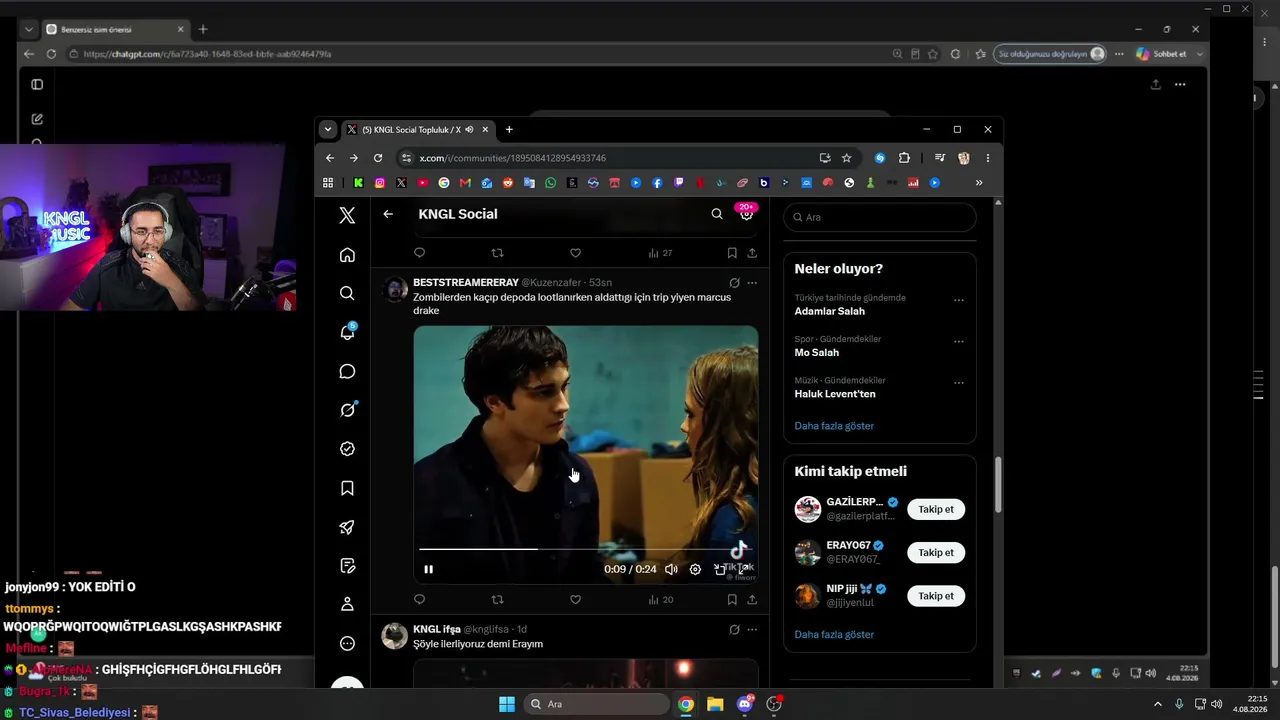Share the BESTSTREAMERERAY post
Image resolution: width=1280 pixels, height=720 pixels.
click(x=752, y=600)
